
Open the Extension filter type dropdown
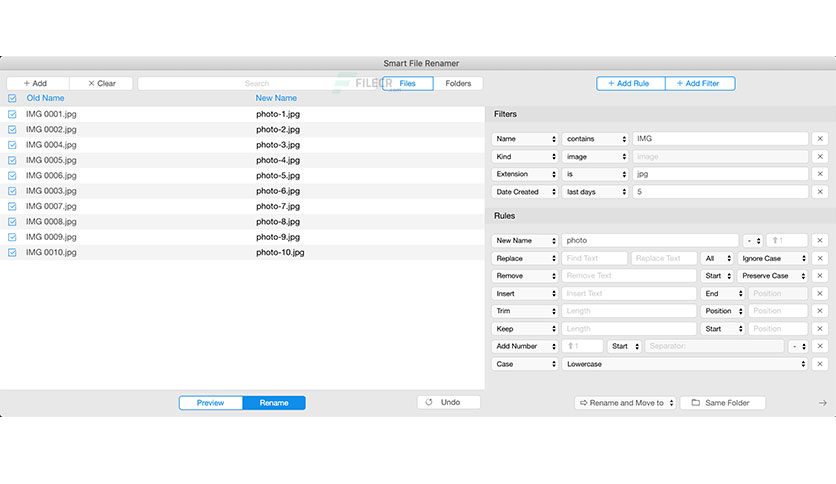525,174
